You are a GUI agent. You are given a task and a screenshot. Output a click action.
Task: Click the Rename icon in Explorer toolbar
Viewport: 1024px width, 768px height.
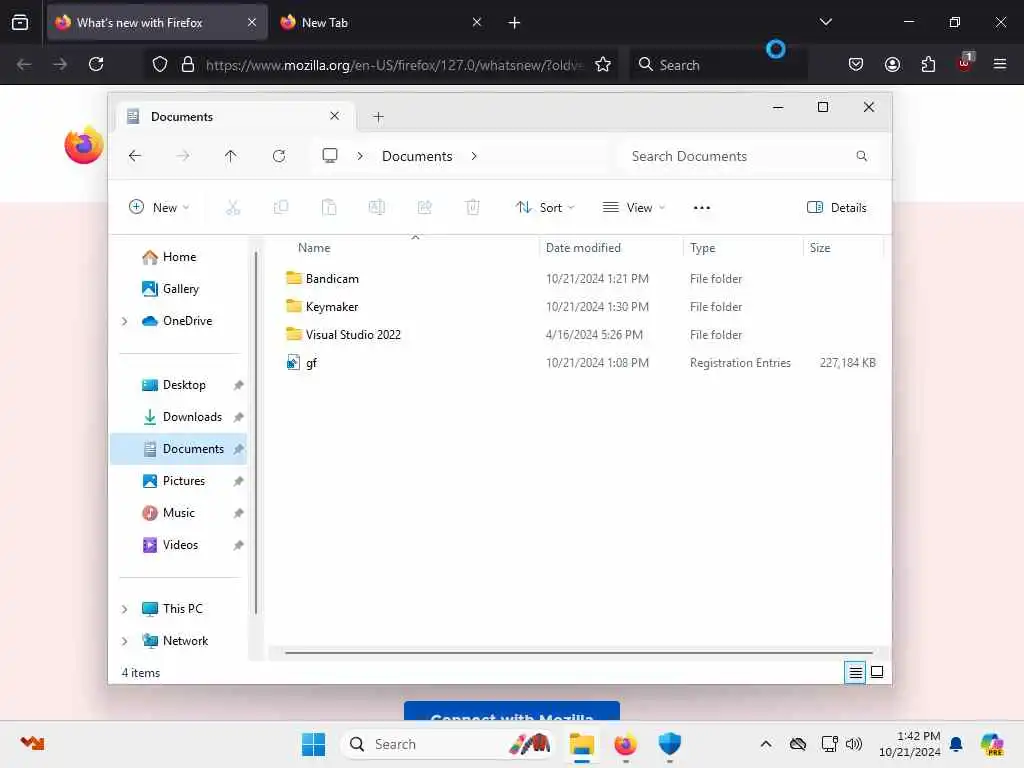pyautogui.click(x=377, y=208)
